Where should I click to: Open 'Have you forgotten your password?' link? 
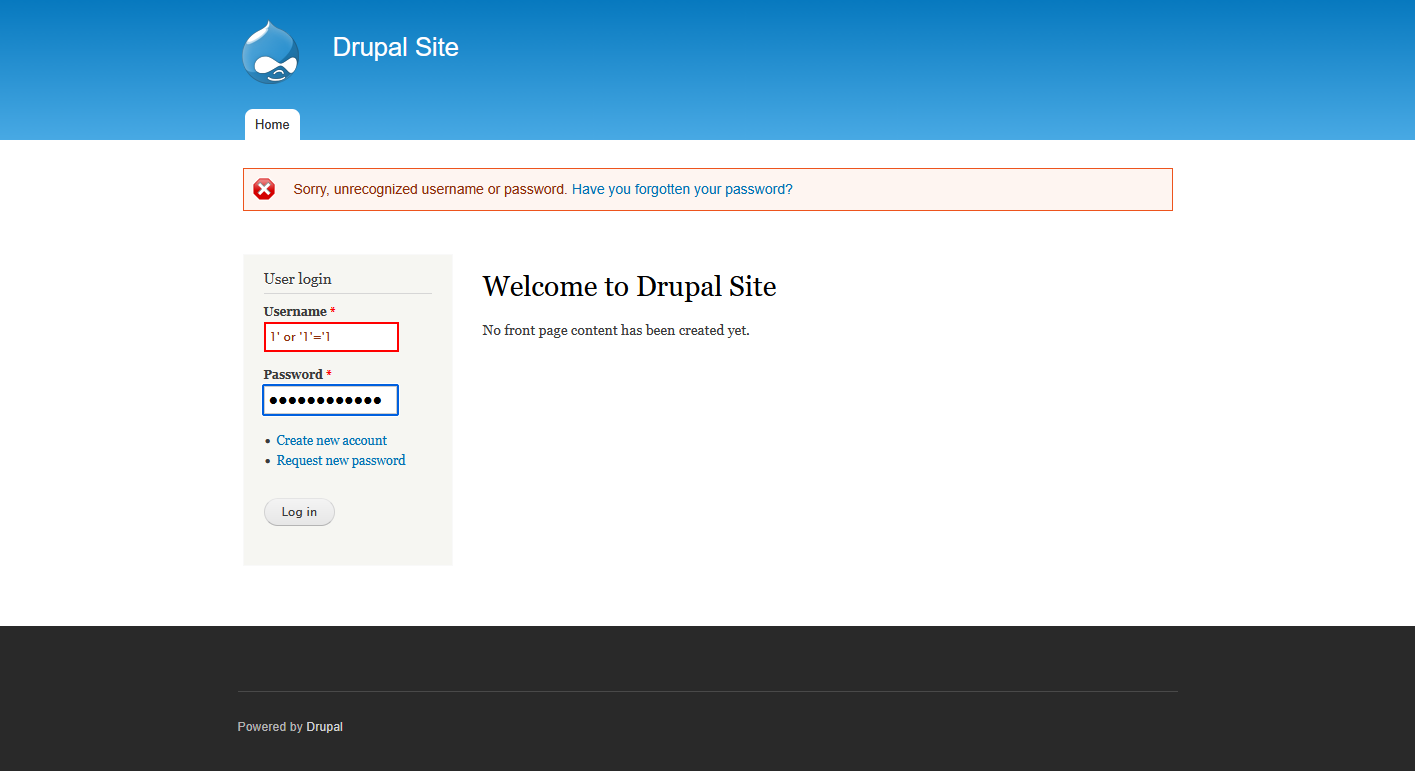coord(682,189)
